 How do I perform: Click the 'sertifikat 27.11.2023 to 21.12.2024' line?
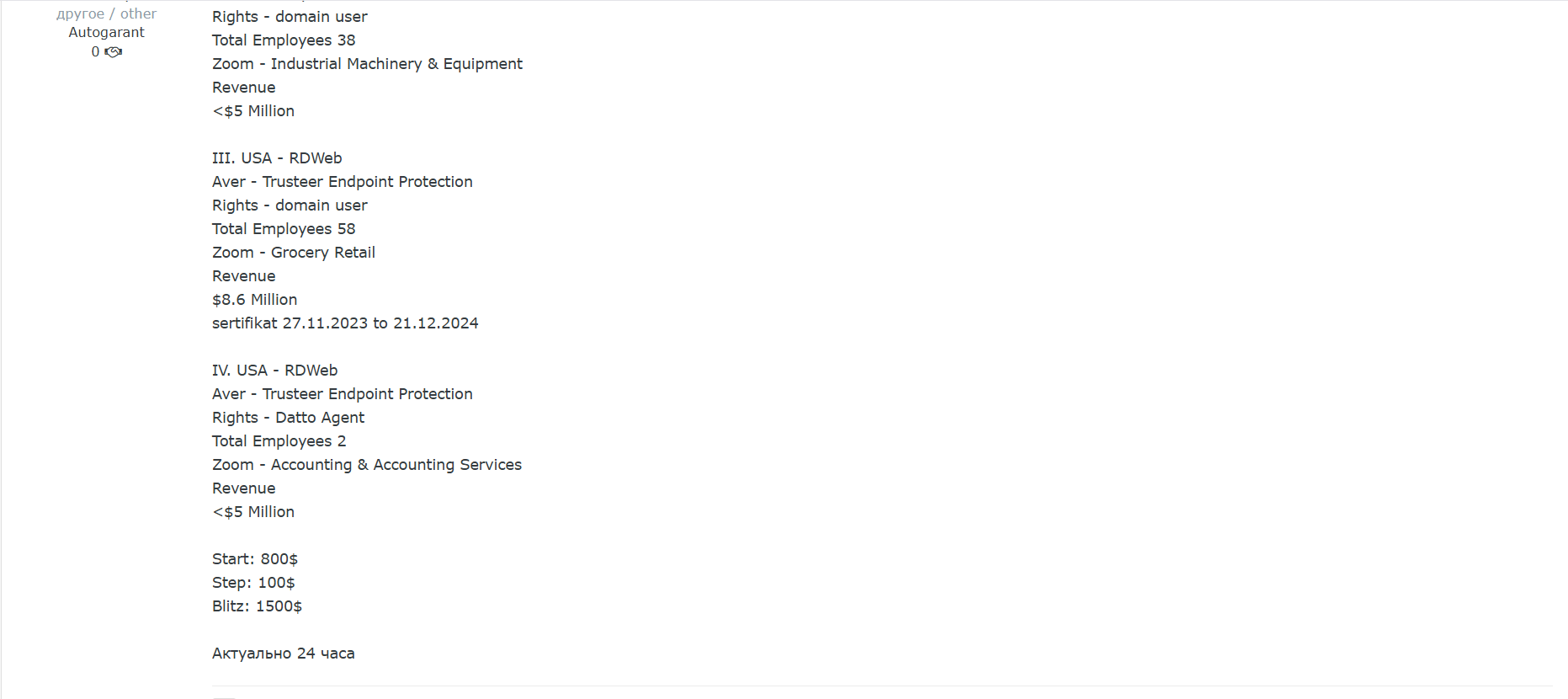[345, 323]
